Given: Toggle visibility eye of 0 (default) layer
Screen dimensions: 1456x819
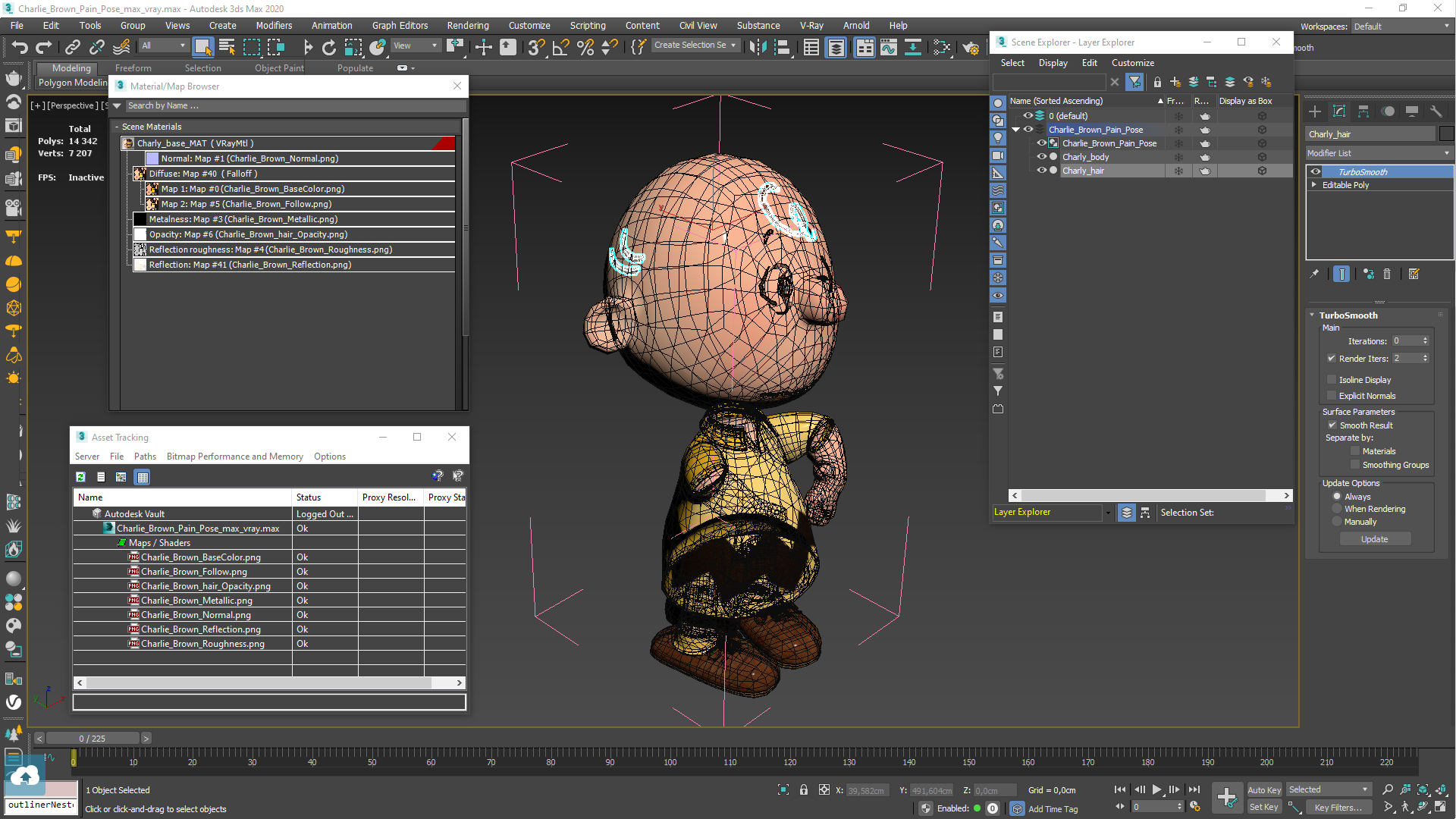Looking at the screenshot, I should coord(1028,116).
